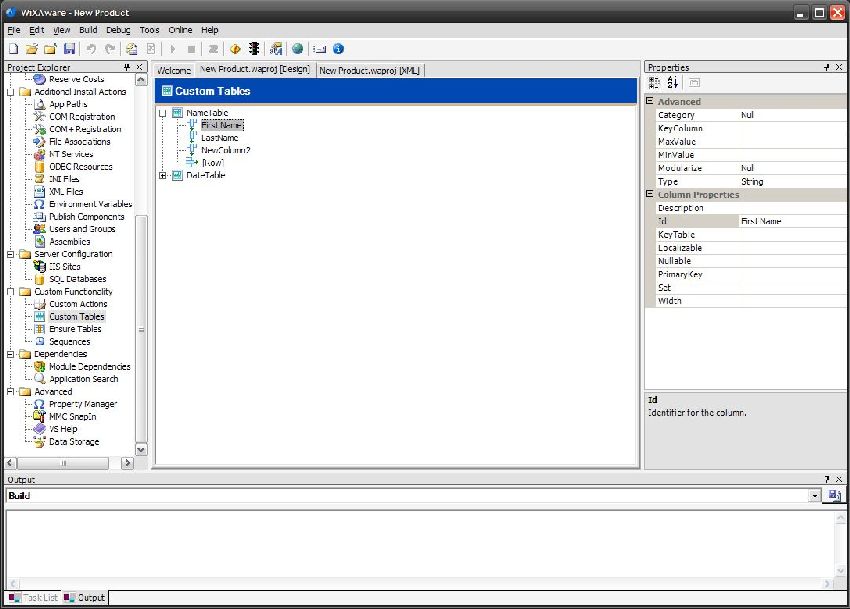Click the Save floppy disk toolbar icon
Image resolution: width=850 pixels, height=609 pixels.
click(69, 49)
